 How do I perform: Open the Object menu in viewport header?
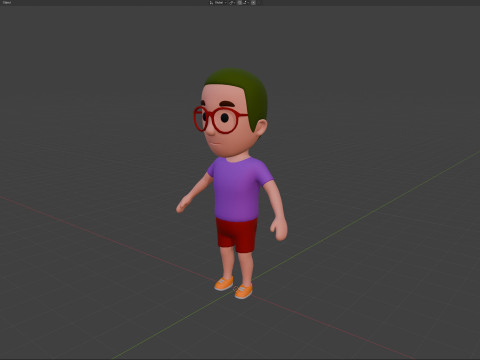(x=6, y=2)
